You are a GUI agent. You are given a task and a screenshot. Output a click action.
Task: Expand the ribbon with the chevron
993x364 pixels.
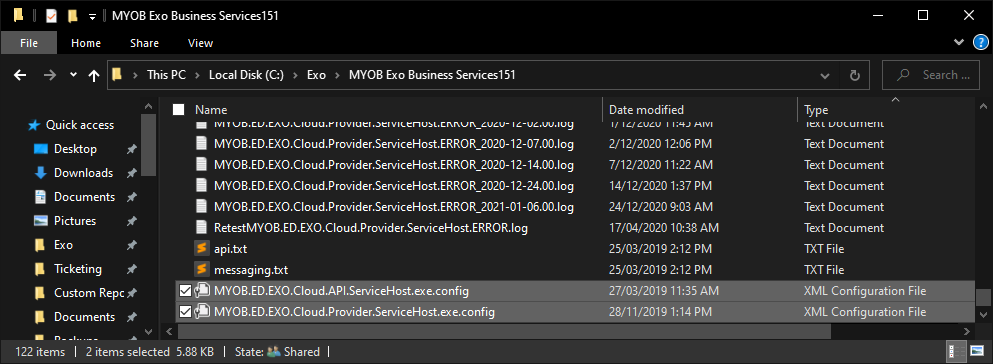[958, 42]
